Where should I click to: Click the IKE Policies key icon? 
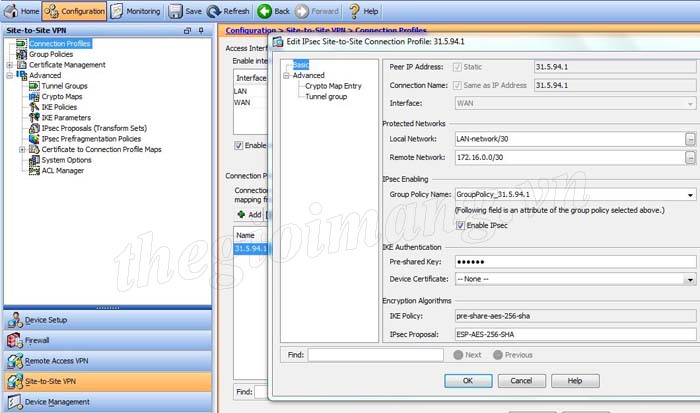tap(34, 107)
